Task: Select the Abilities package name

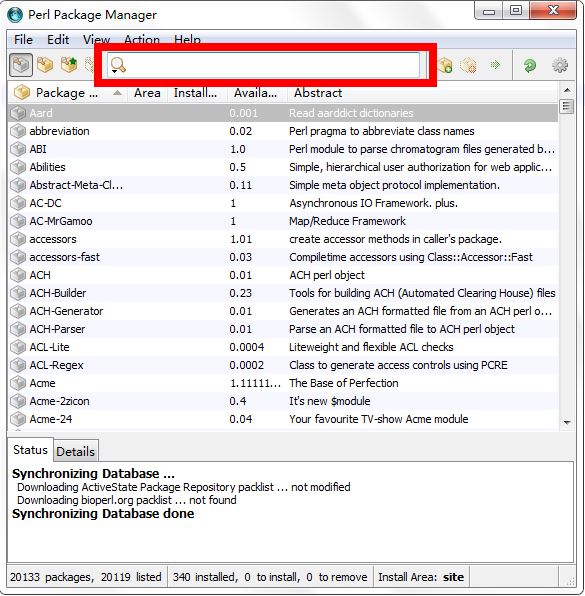Action: point(48,167)
